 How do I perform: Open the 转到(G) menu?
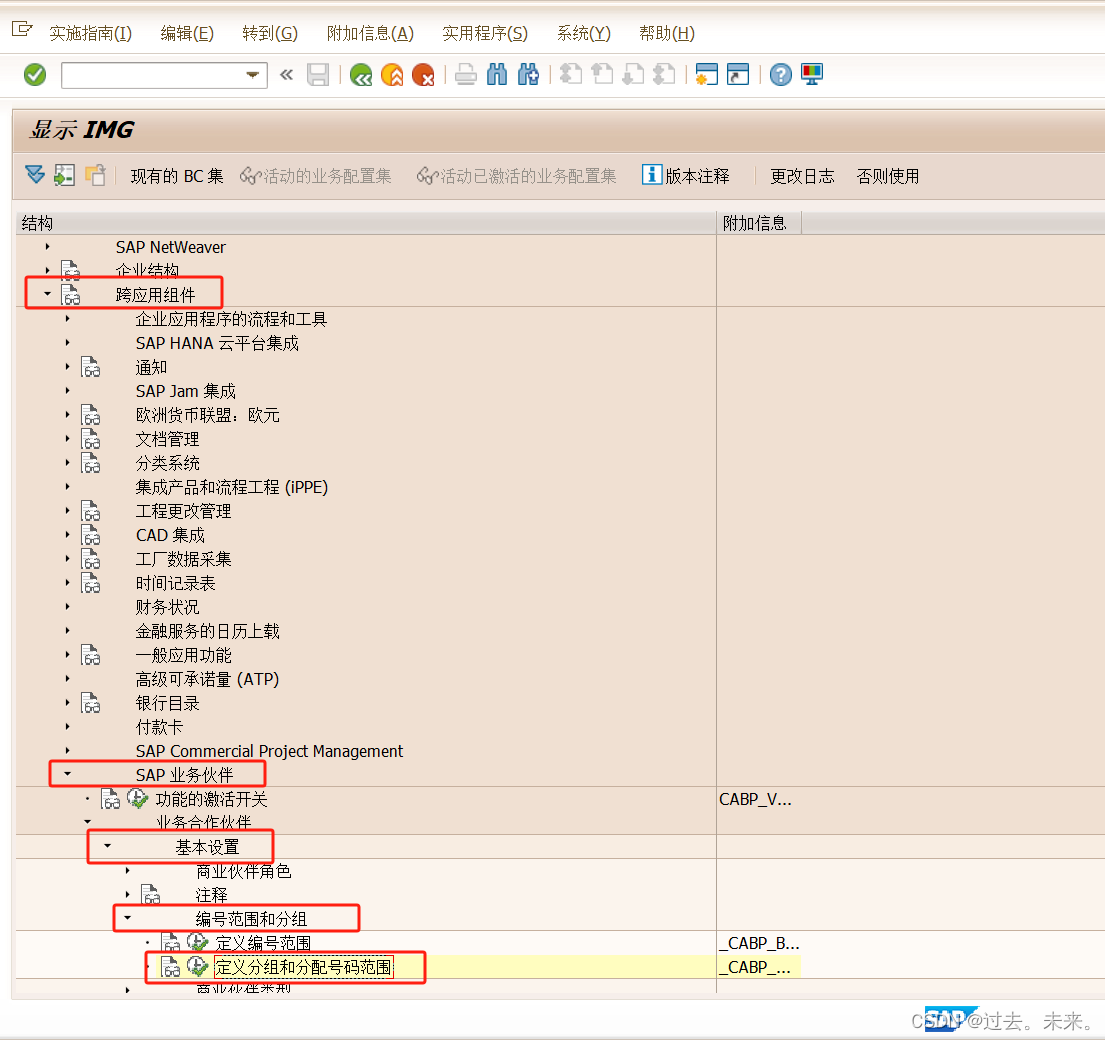270,33
